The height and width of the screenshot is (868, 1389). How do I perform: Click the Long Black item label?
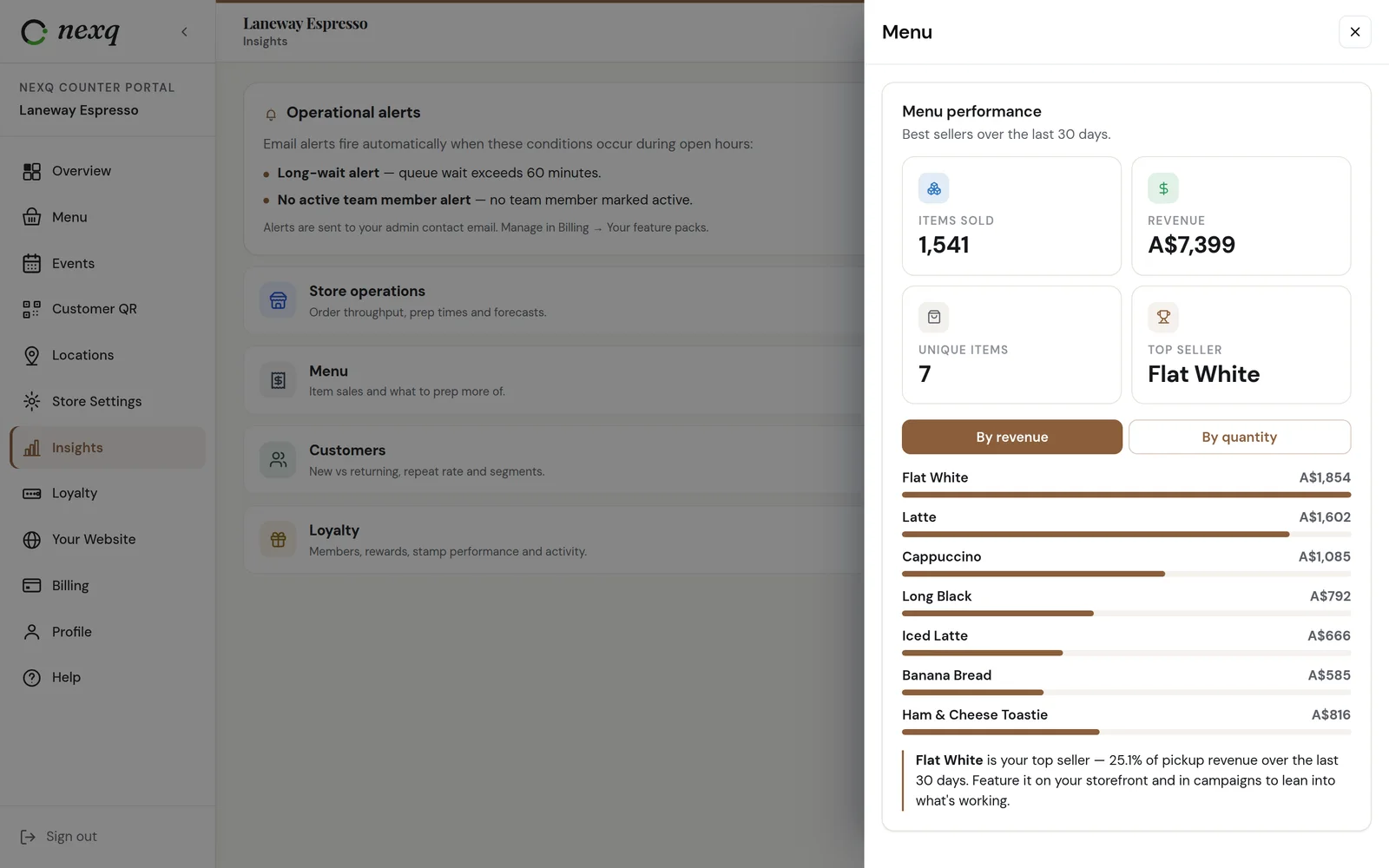point(937,596)
